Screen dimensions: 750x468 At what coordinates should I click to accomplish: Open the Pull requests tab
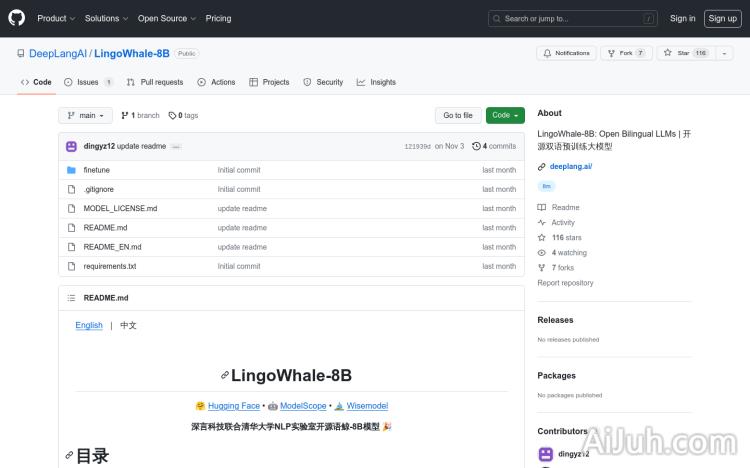pos(155,82)
